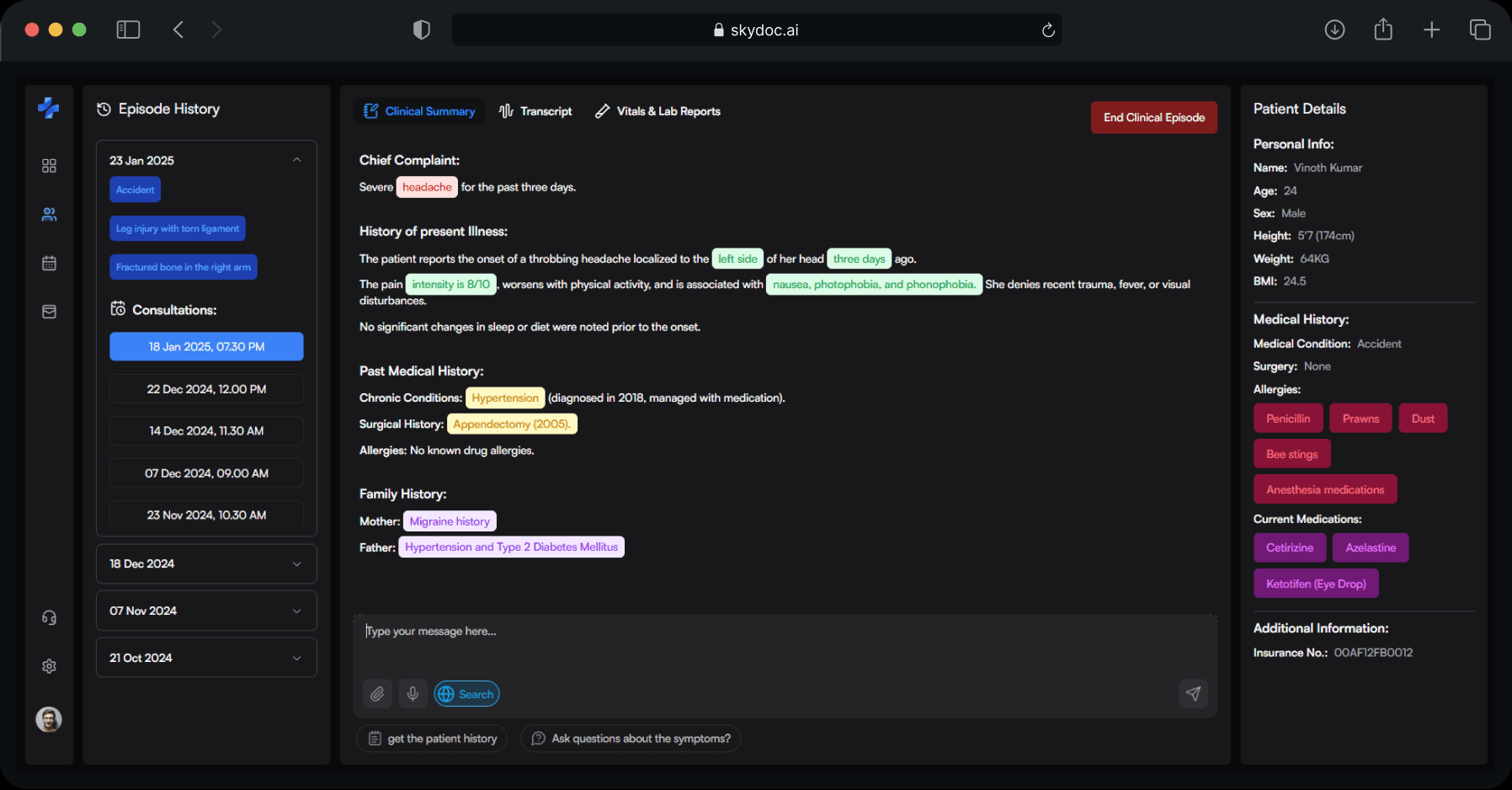1512x790 pixels.
Task: Switch to the Transcript tab
Action: point(535,111)
